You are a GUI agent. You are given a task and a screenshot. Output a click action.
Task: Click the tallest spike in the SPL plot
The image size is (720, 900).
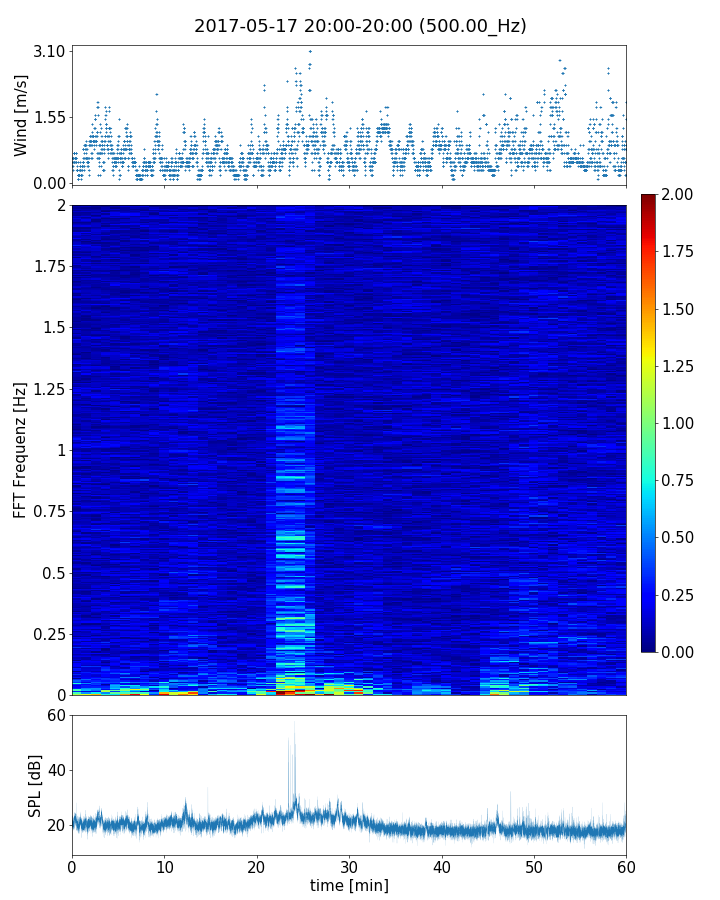point(294,723)
